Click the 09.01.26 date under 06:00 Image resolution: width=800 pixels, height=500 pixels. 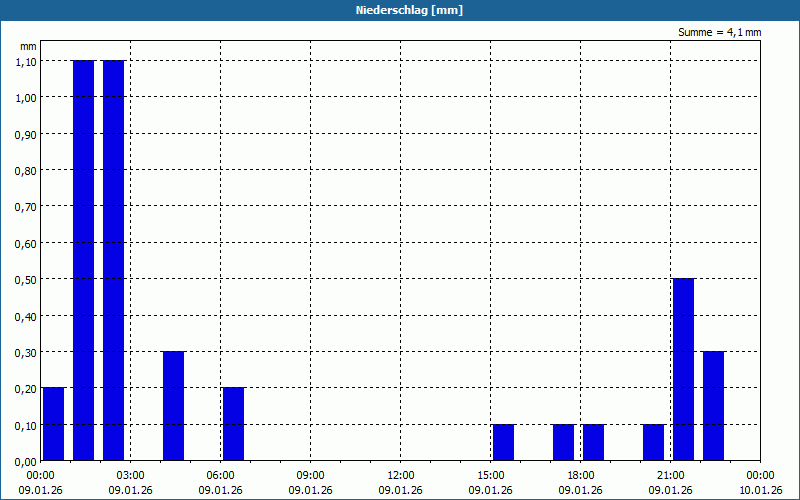click(220, 490)
